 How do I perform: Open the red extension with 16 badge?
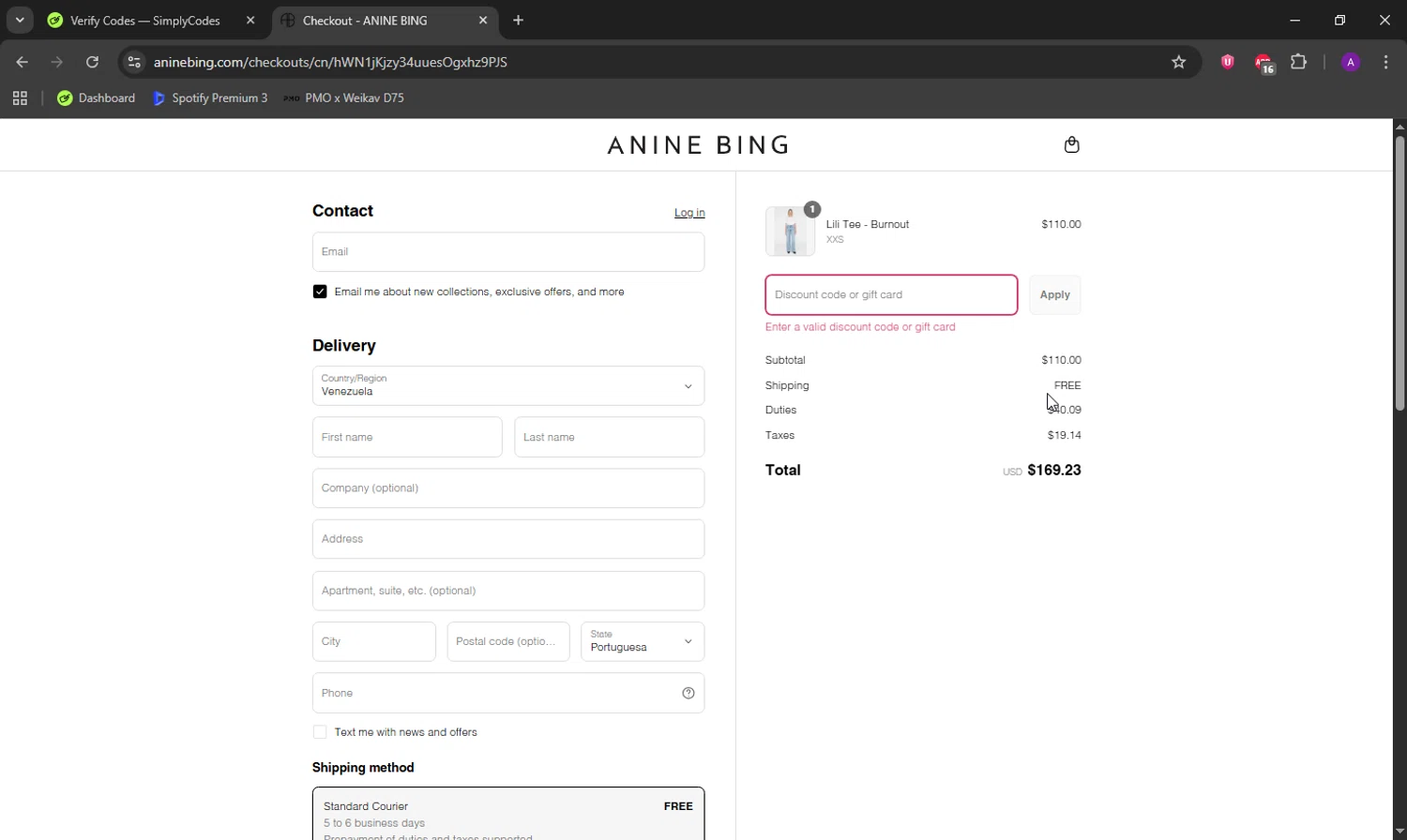[x=1263, y=63]
